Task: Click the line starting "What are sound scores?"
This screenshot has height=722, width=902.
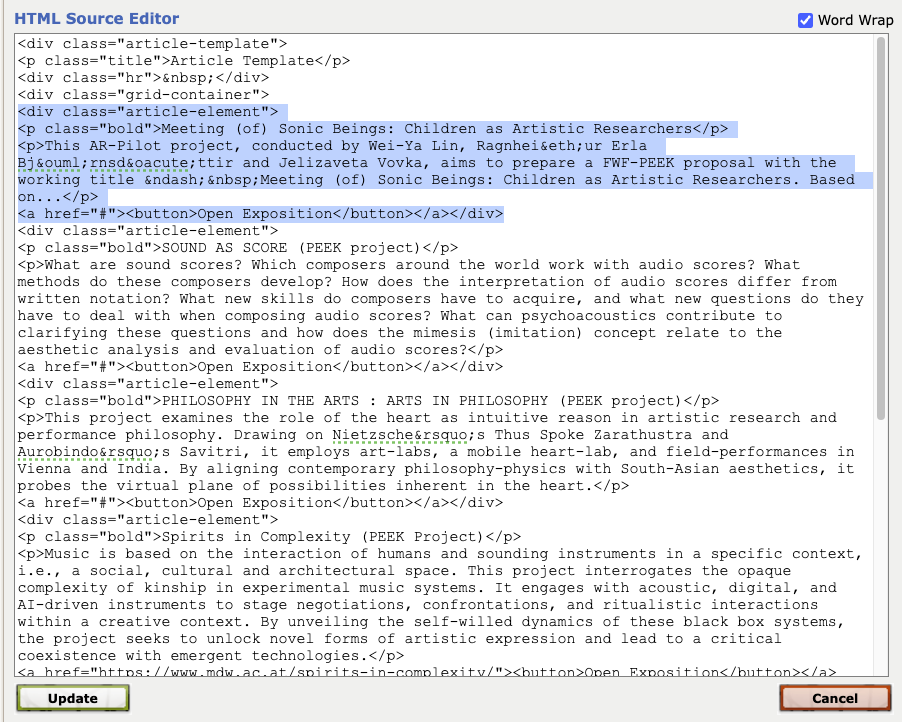Action: [x=408, y=265]
